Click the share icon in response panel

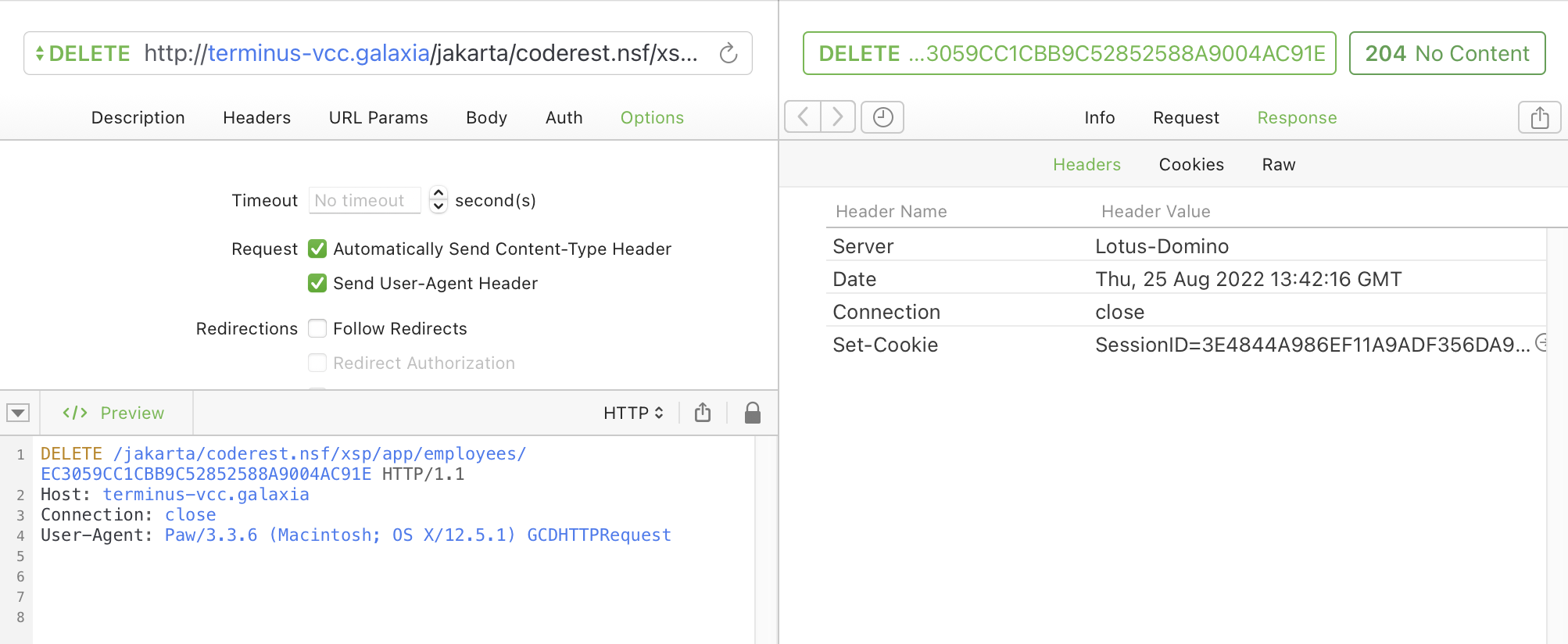click(x=1539, y=117)
